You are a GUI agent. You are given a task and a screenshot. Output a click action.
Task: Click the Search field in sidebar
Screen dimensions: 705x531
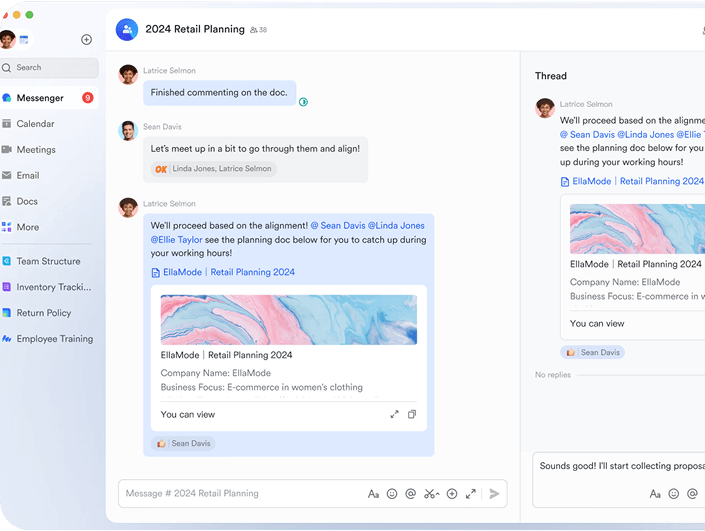[x=50, y=68]
